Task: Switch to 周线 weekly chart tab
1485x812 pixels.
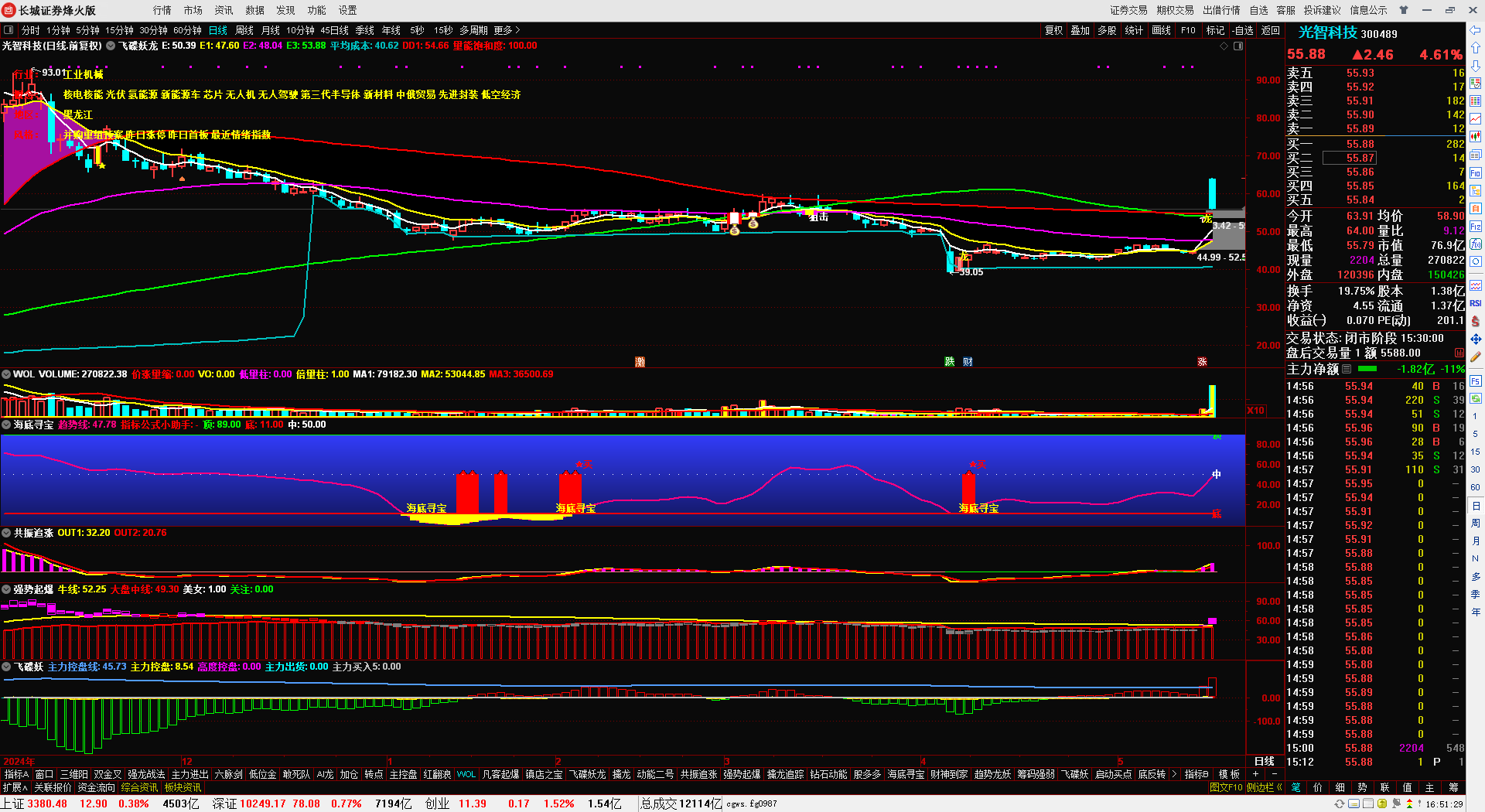Action: pos(244,30)
